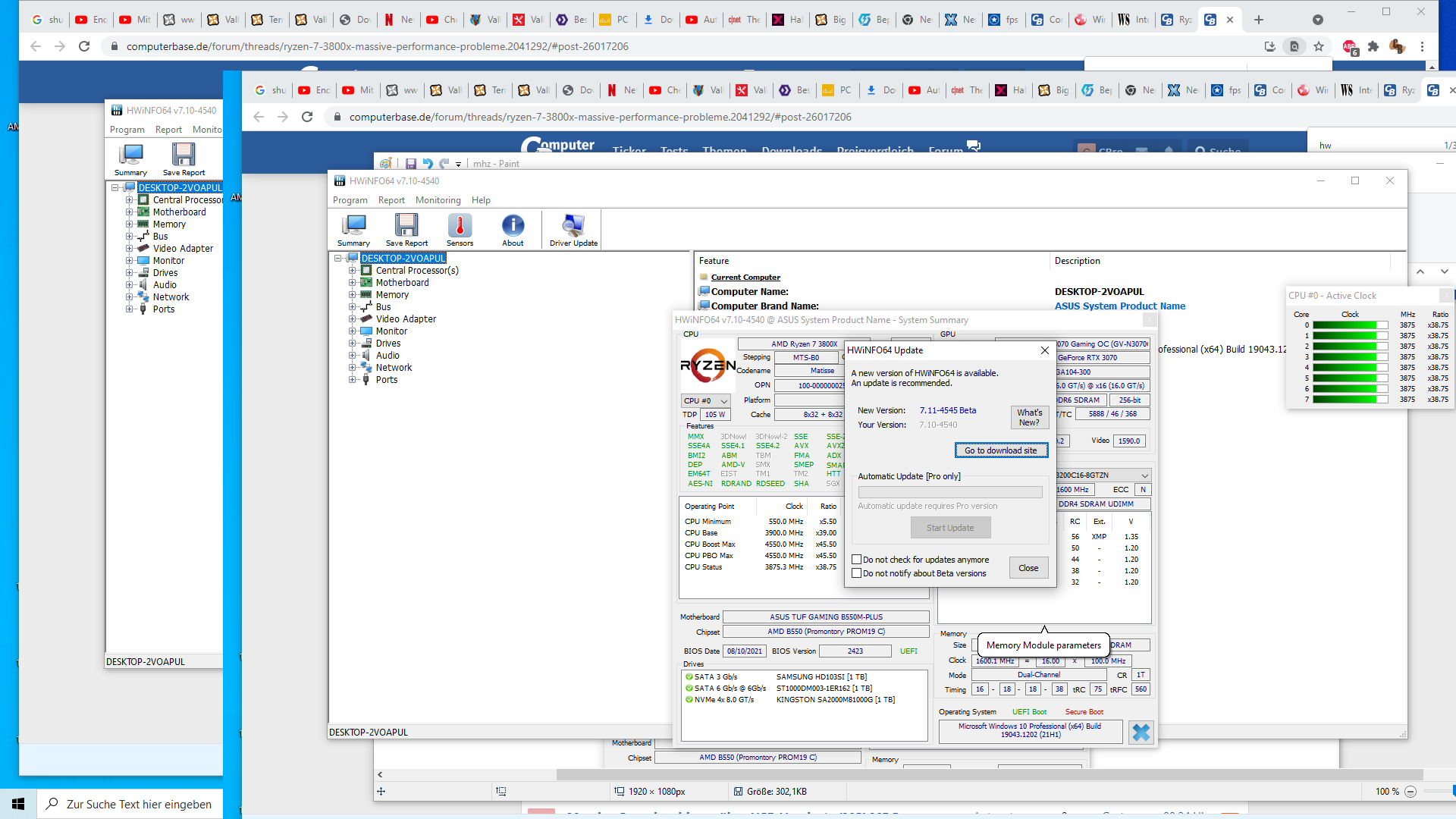Click the 'Go to download site' button

coord(1000,450)
